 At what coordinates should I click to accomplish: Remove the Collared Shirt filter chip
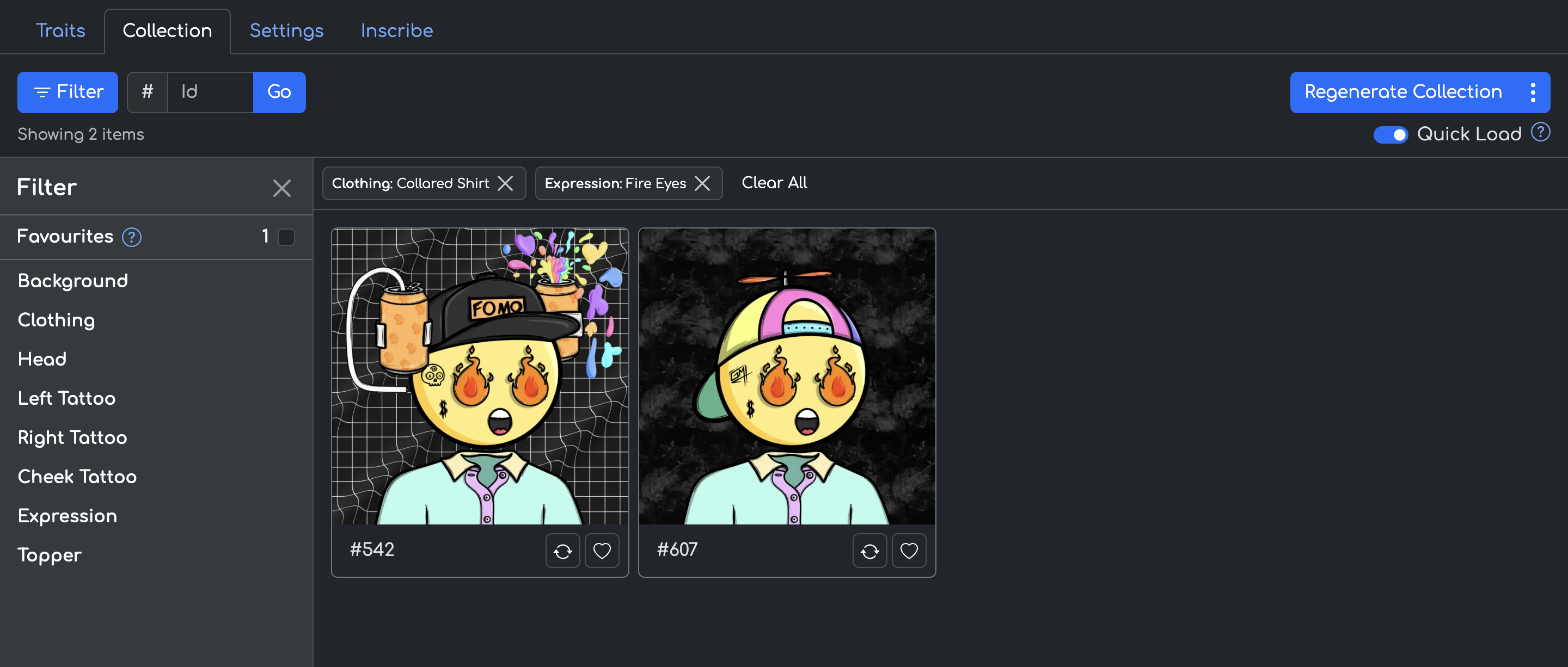(x=505, y=183)
